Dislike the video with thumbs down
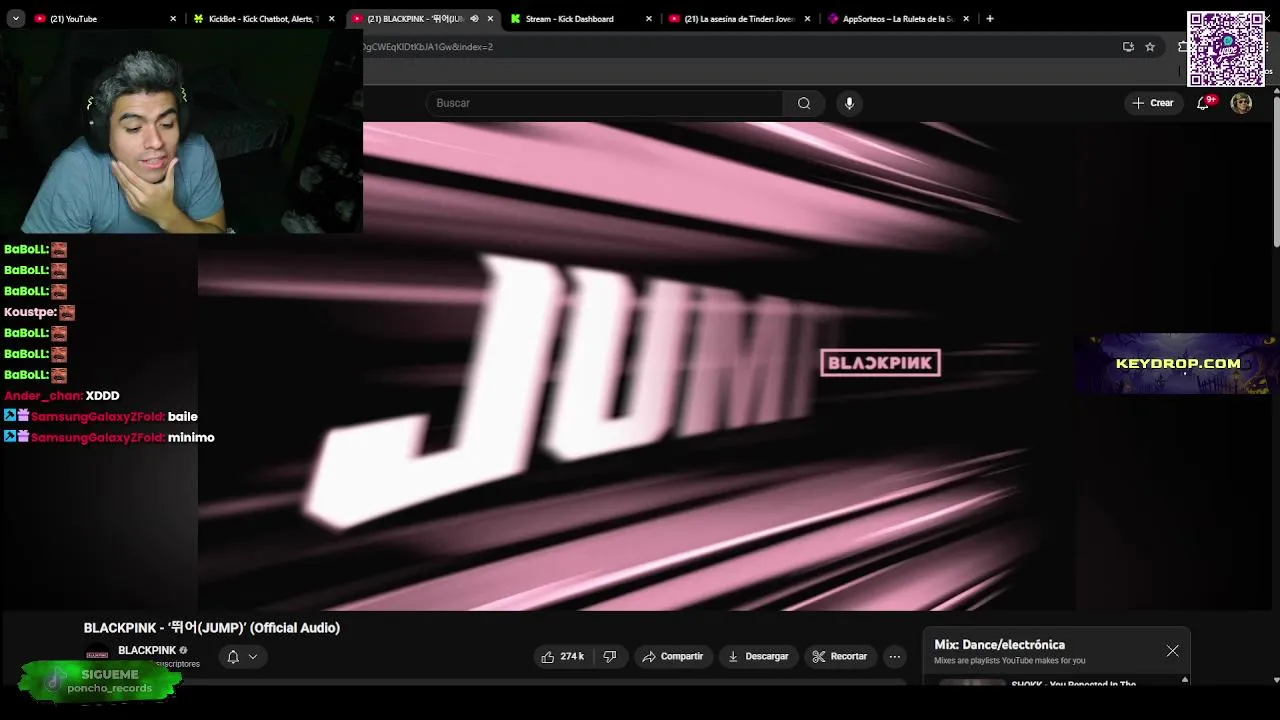Screen dimensions: 1280x720 [x=610, y=656]
